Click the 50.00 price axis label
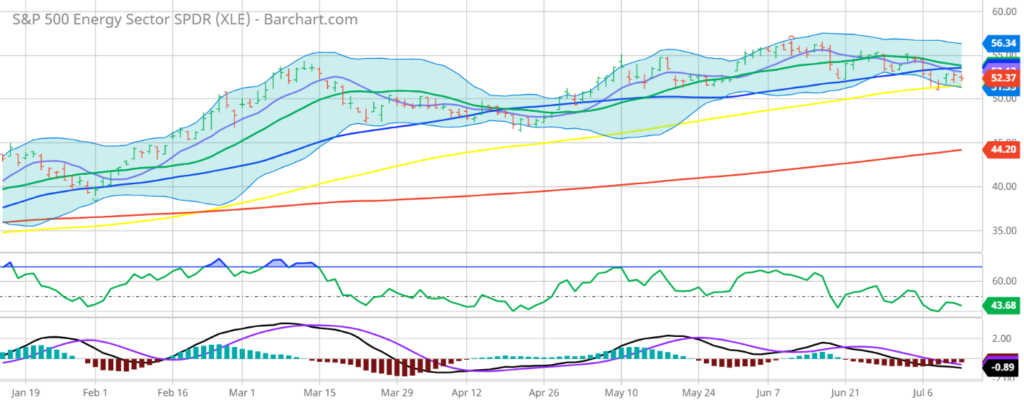The height and width of the screenshot is (405, 1024). coord(1004,99)
